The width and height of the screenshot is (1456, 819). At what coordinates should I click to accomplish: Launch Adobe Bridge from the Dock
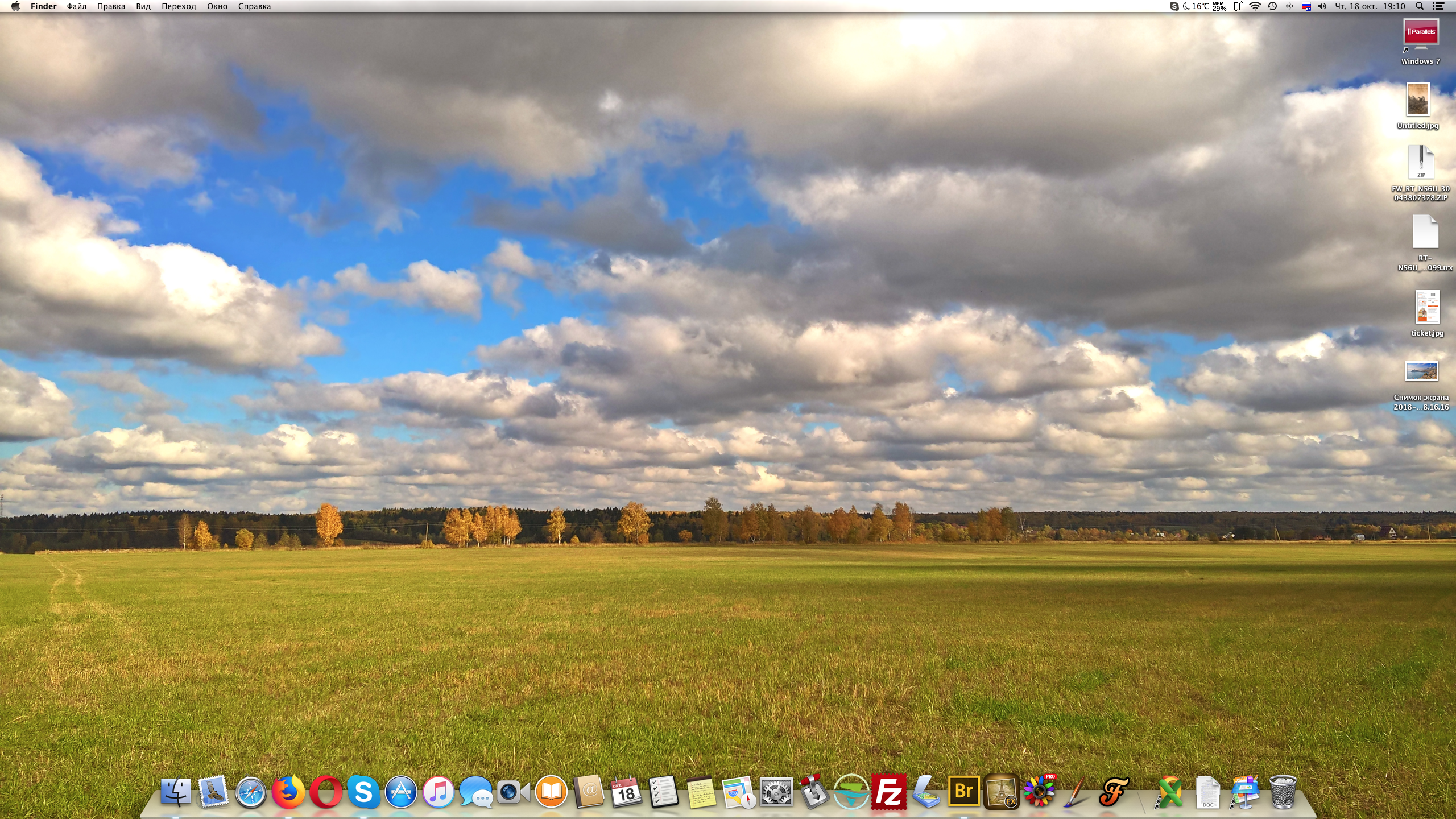[x=963, y=792]
